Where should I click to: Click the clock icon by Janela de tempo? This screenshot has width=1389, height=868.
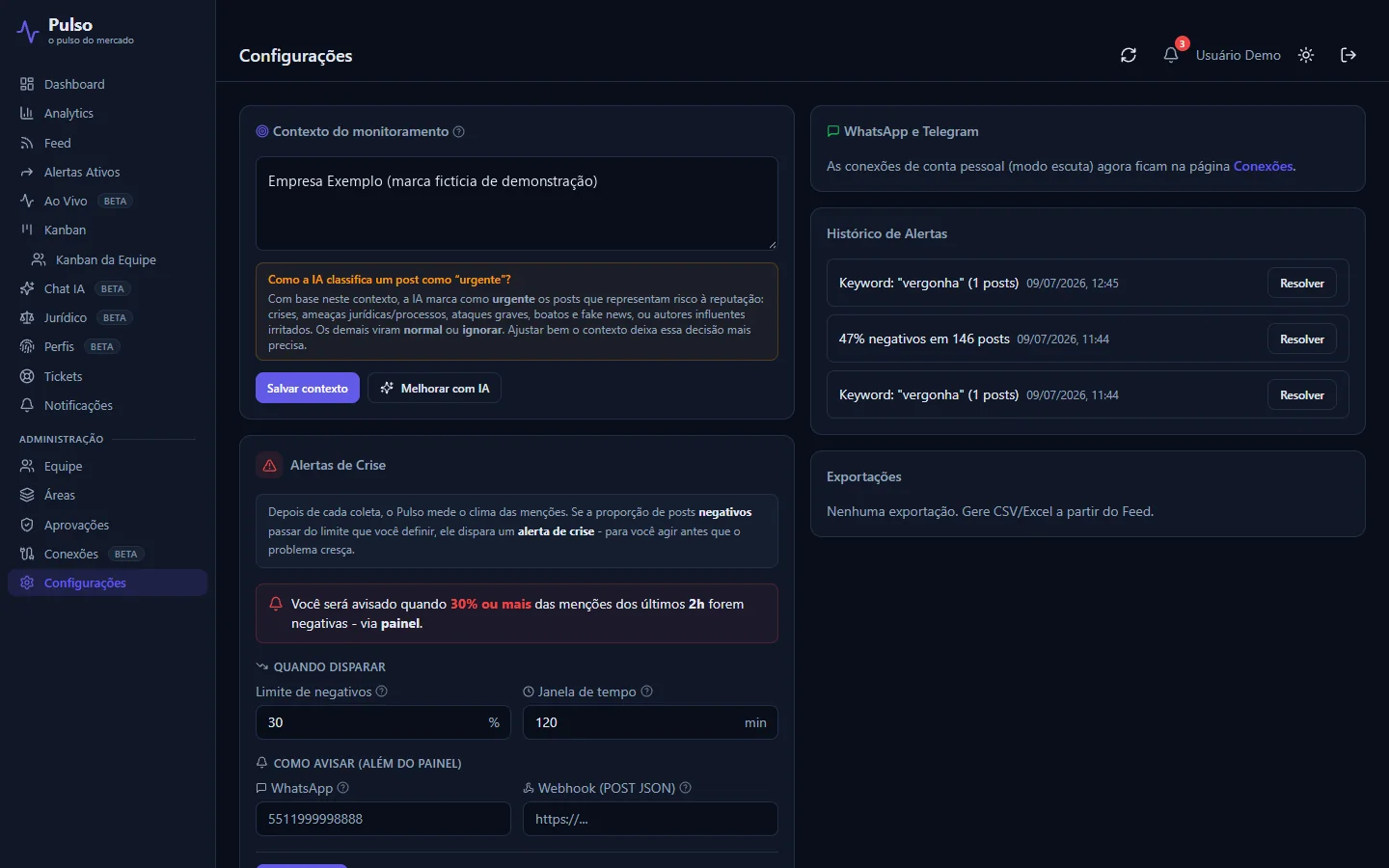pyautogui.click(x=529, y=692)
